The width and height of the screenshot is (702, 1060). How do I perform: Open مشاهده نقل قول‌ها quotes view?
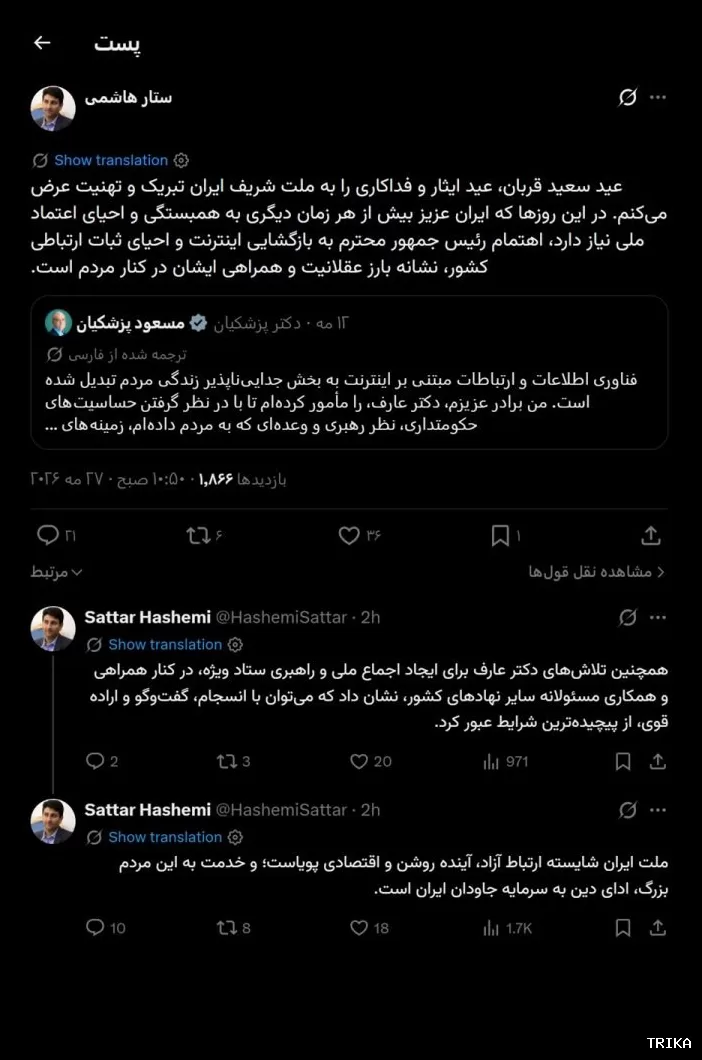coord(596,572)
